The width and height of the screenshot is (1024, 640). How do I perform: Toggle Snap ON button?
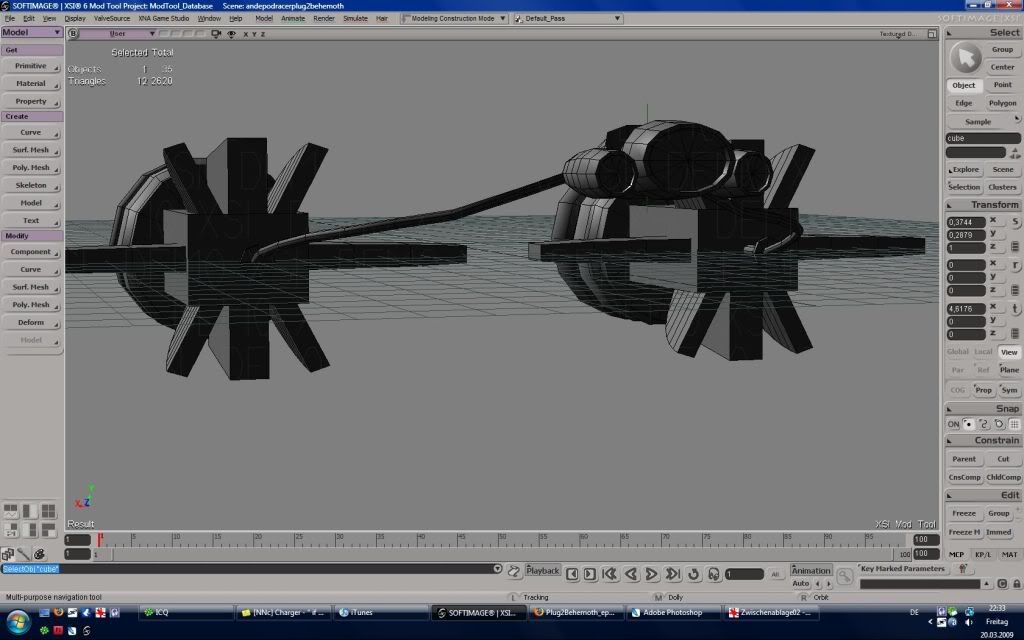[953, 424]
